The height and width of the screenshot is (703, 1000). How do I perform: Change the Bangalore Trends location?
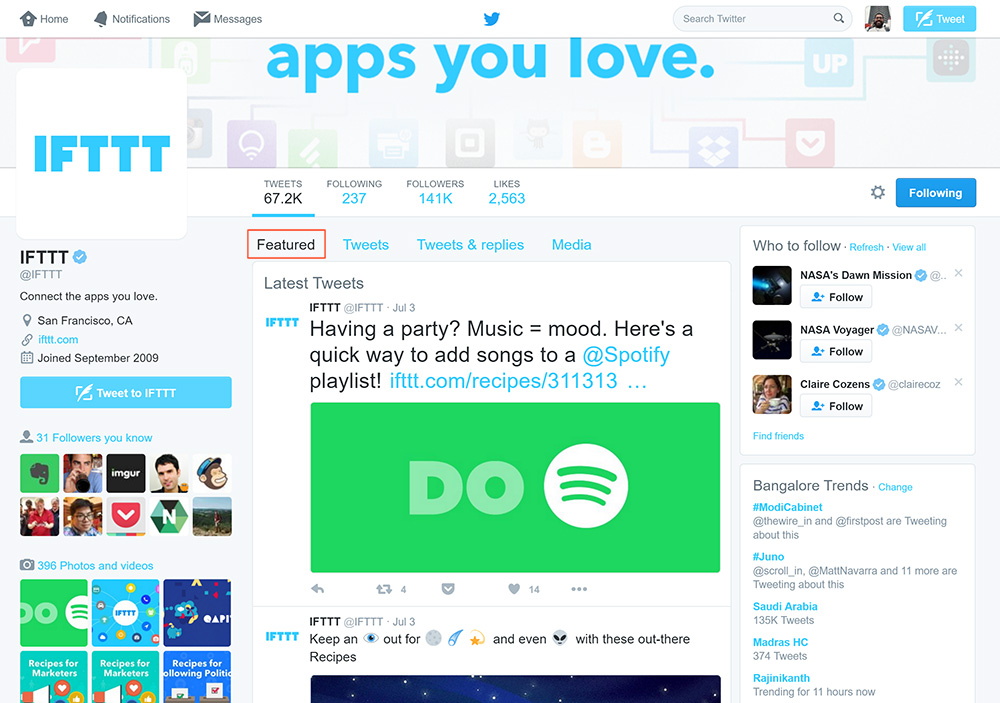pos(895,487)
